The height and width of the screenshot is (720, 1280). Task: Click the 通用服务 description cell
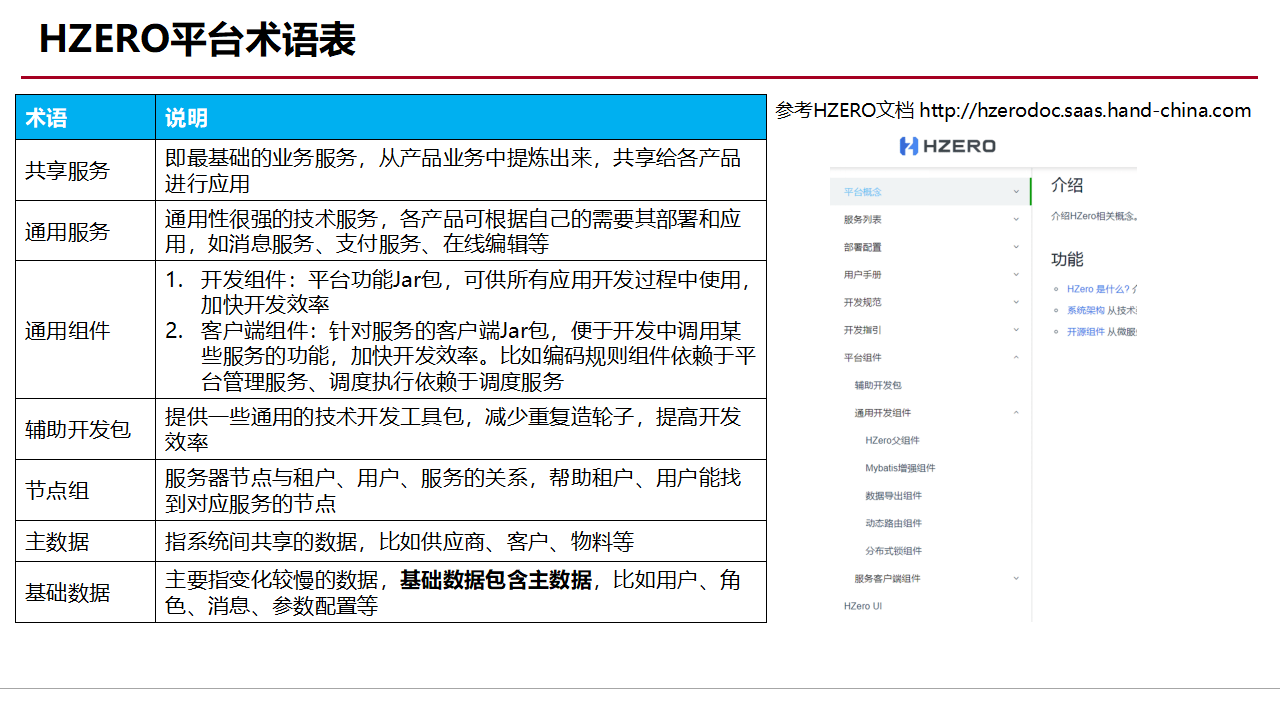pos(461,231)
